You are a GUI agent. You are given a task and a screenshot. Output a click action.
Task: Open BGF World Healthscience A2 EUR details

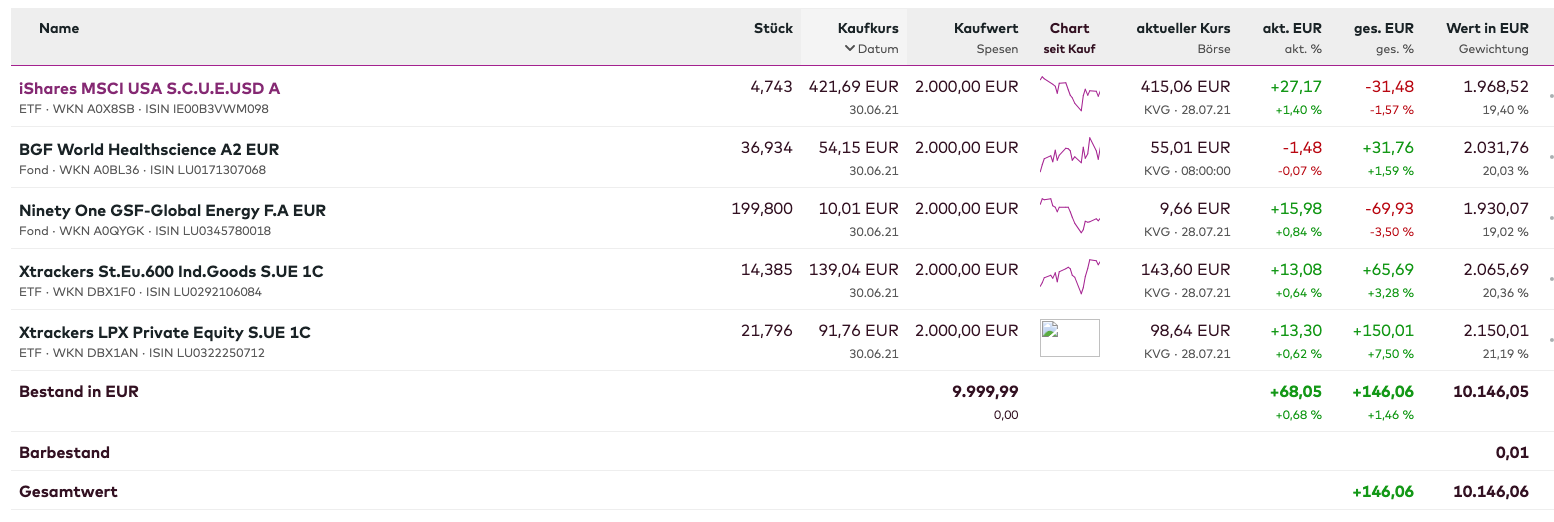point(149,150)
